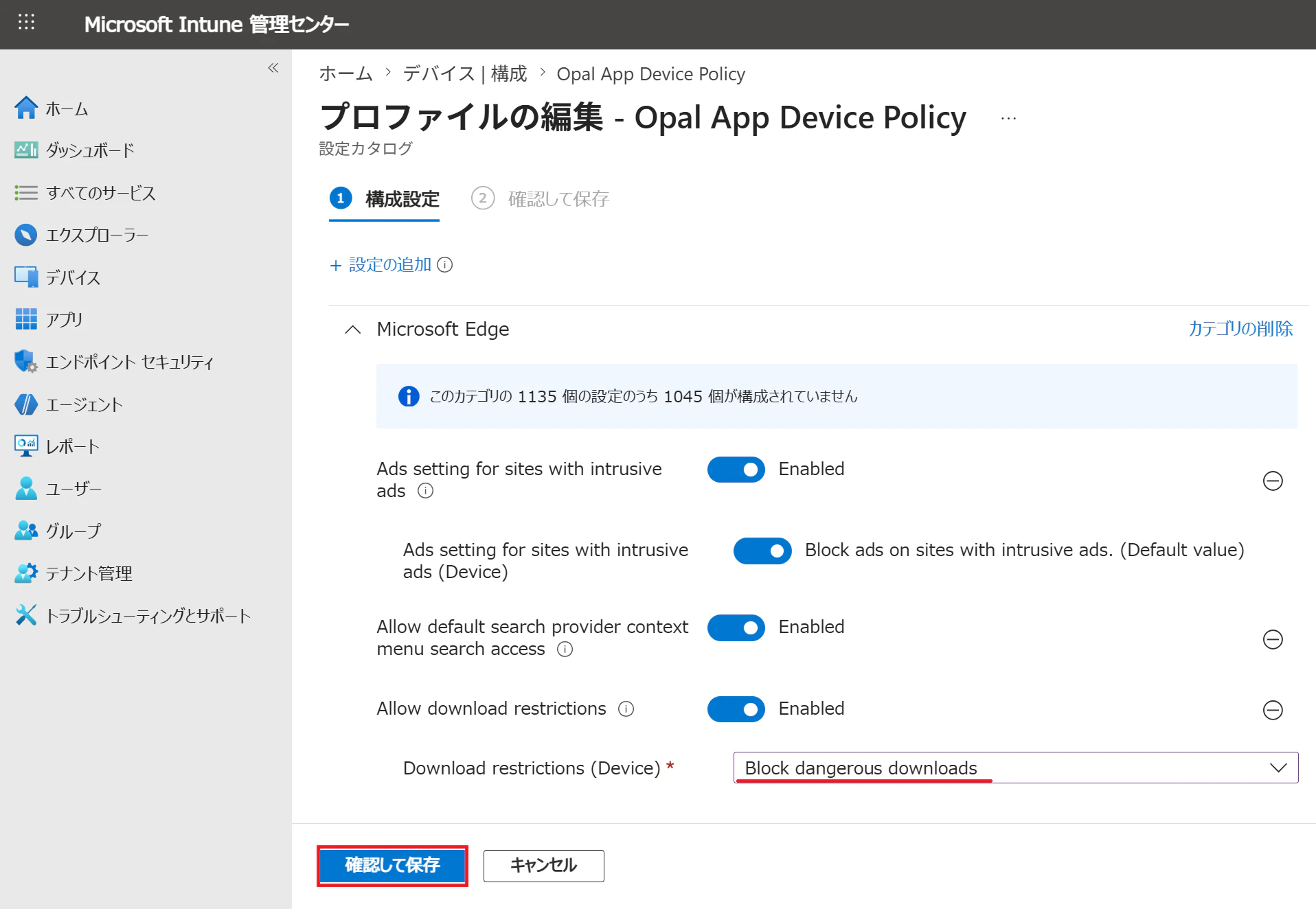Open Download restrictions (Device) dropdown
Image resolution: width=1316 pixels, height=909 pixels.
tap(1015, 768)
